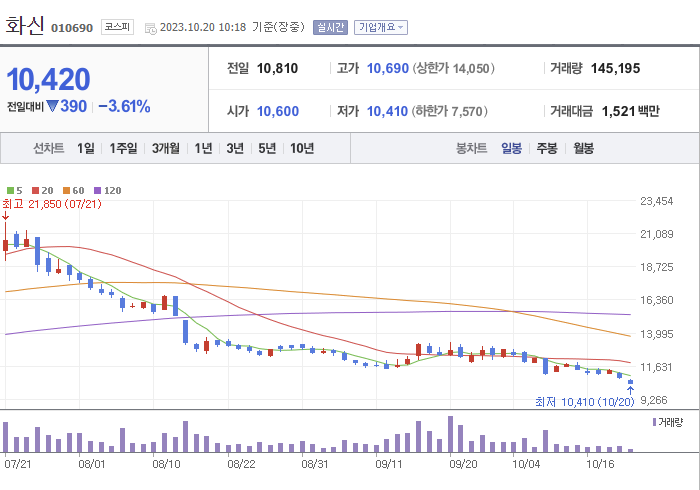Switch to 일봉 candlestick chart
This screenshot has height=490, width=700.
coord(512,148)
